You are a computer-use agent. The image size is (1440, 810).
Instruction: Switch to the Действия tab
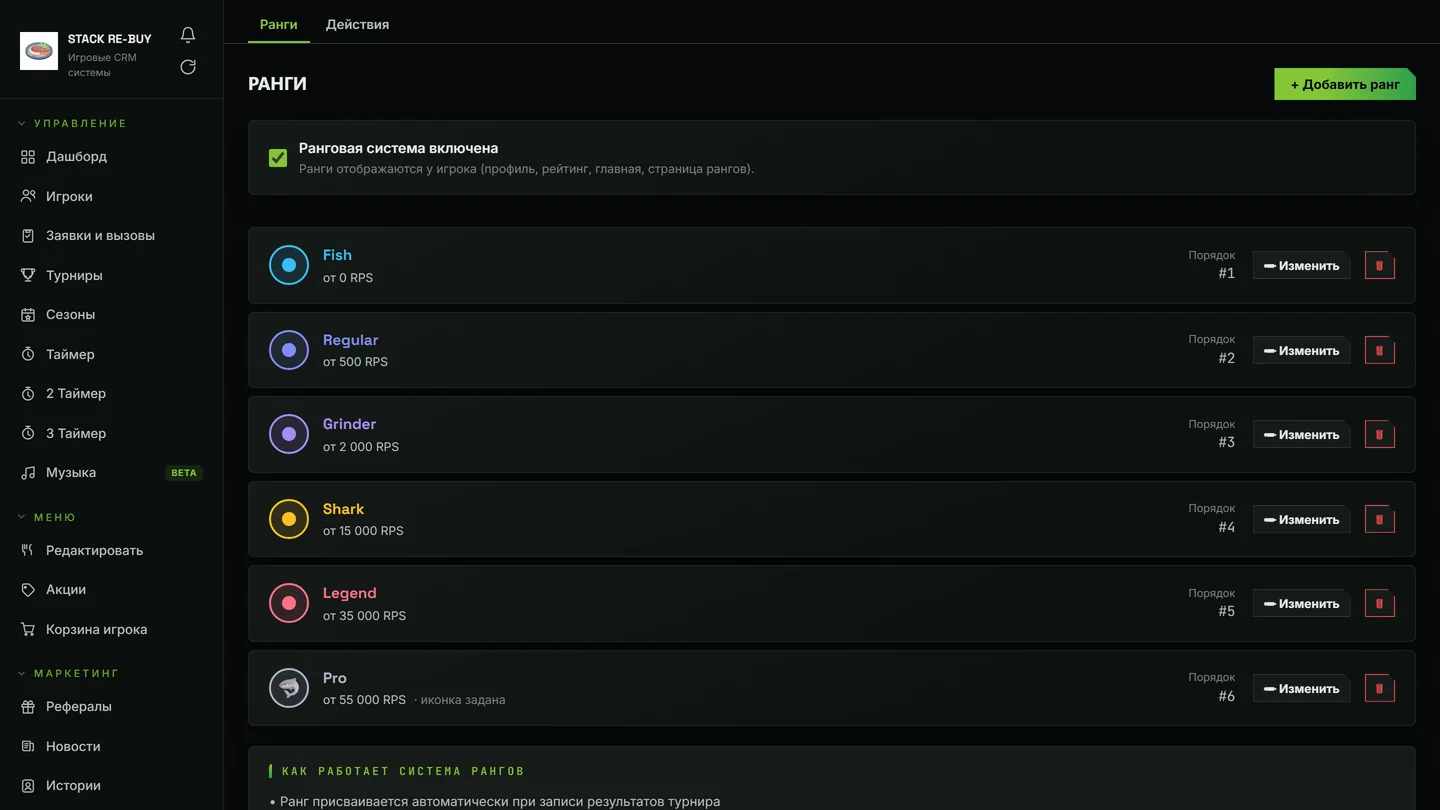click(357, 24)
